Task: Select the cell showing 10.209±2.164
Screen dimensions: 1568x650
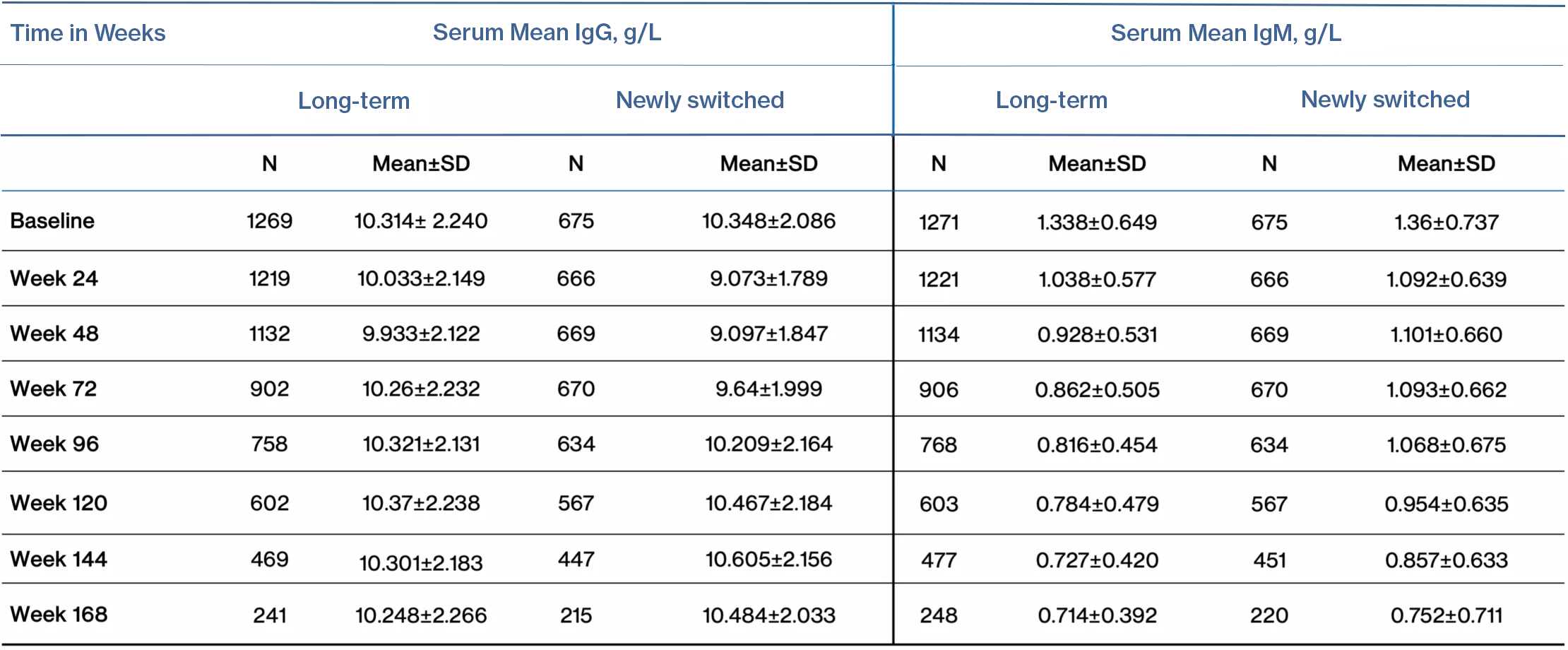Action: click(x=768, y=444)
